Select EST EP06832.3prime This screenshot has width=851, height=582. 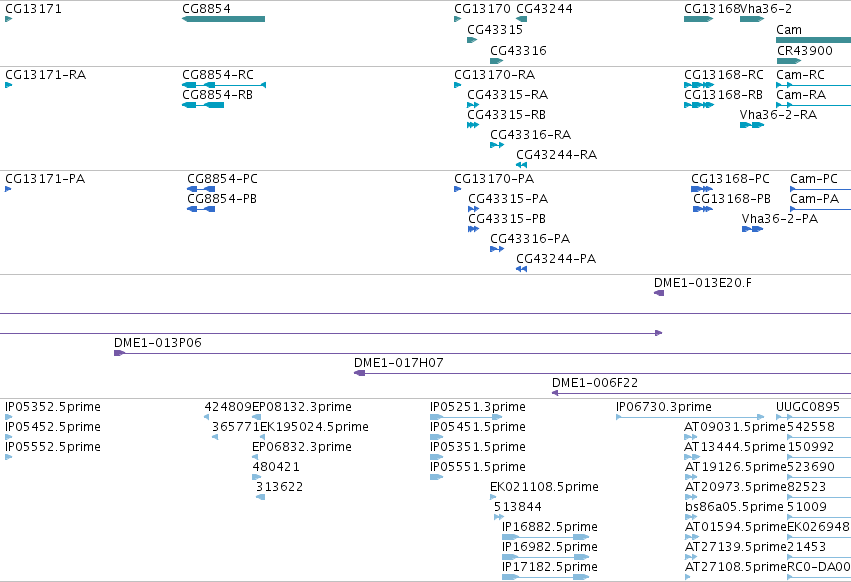[x=302, y=446]
